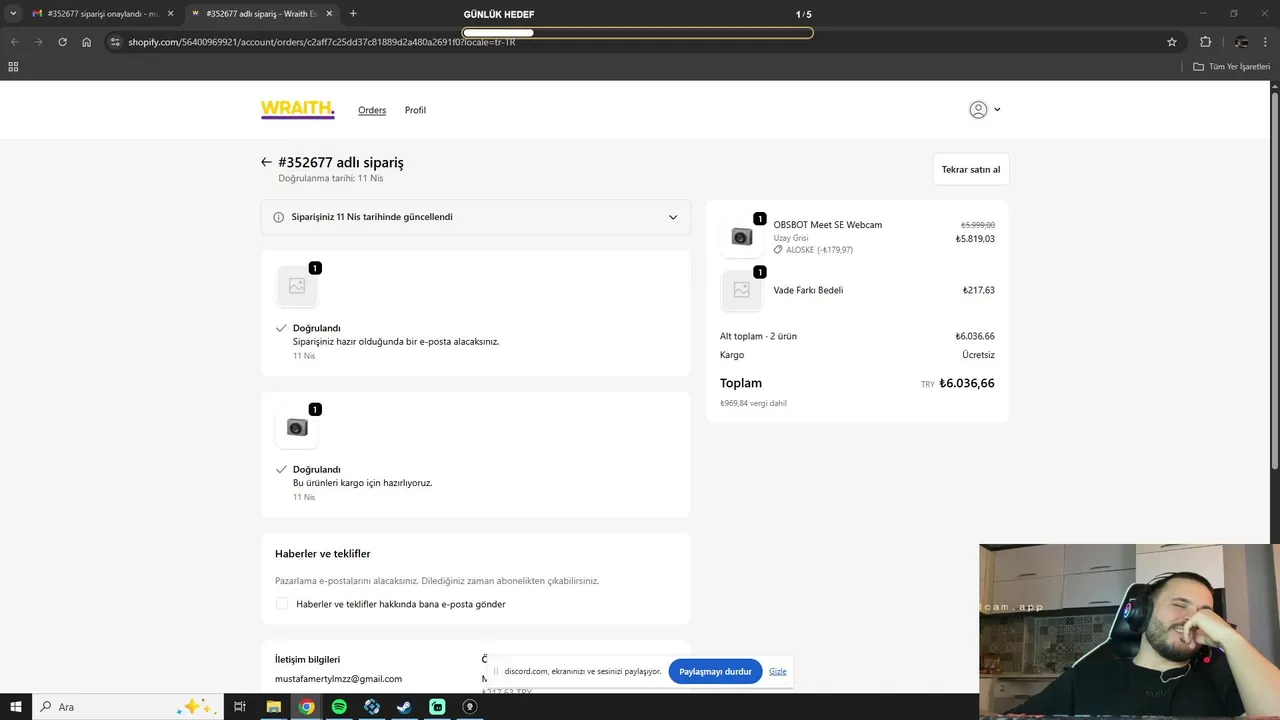Viewport: 1280px width, 720px height.
Task: Click the Haberler ve teklifler heading
Action: tap(323, 554)
